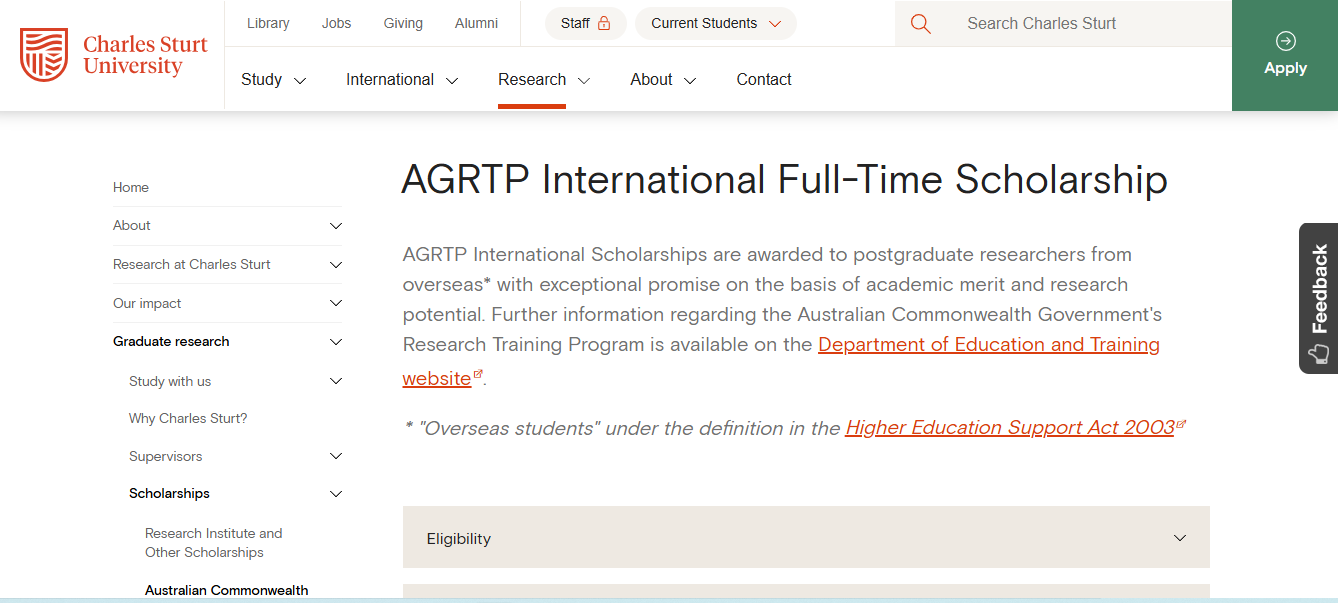Open the Library link
Screen dimensions: 1338x603
[x=268, y=23]
